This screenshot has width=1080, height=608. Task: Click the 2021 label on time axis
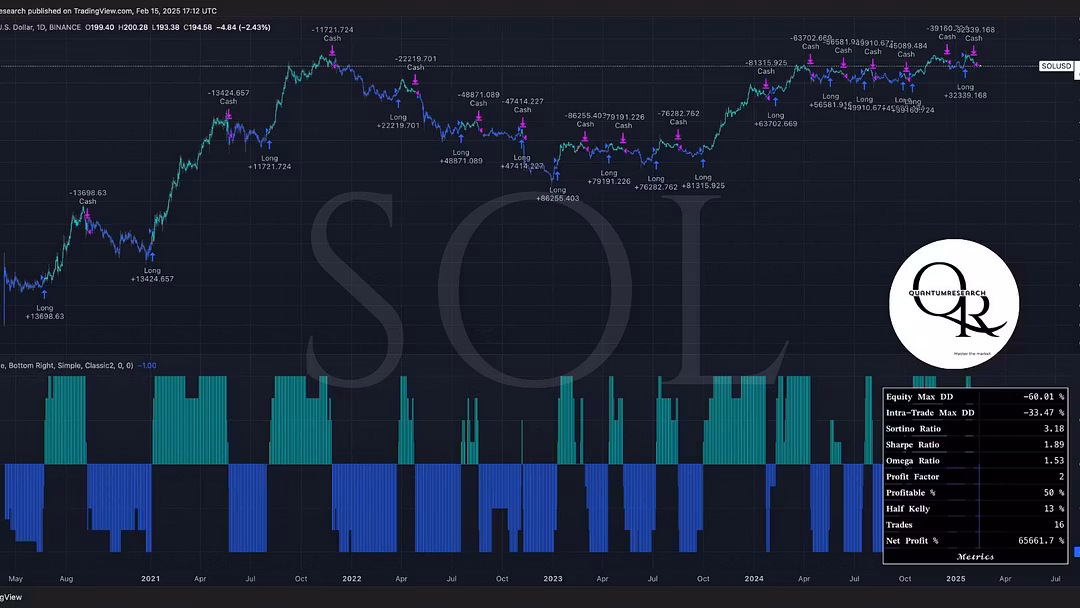(x=151, y=578)
